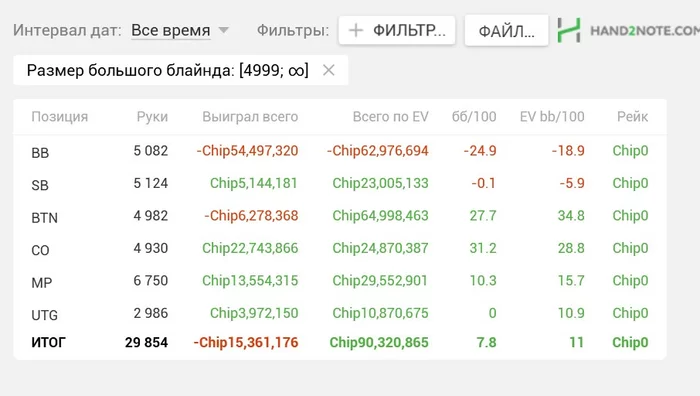Click the plus icon on ФИЛЬТР button
This screenshot has width=700, height=396.
tap(356, 30)
